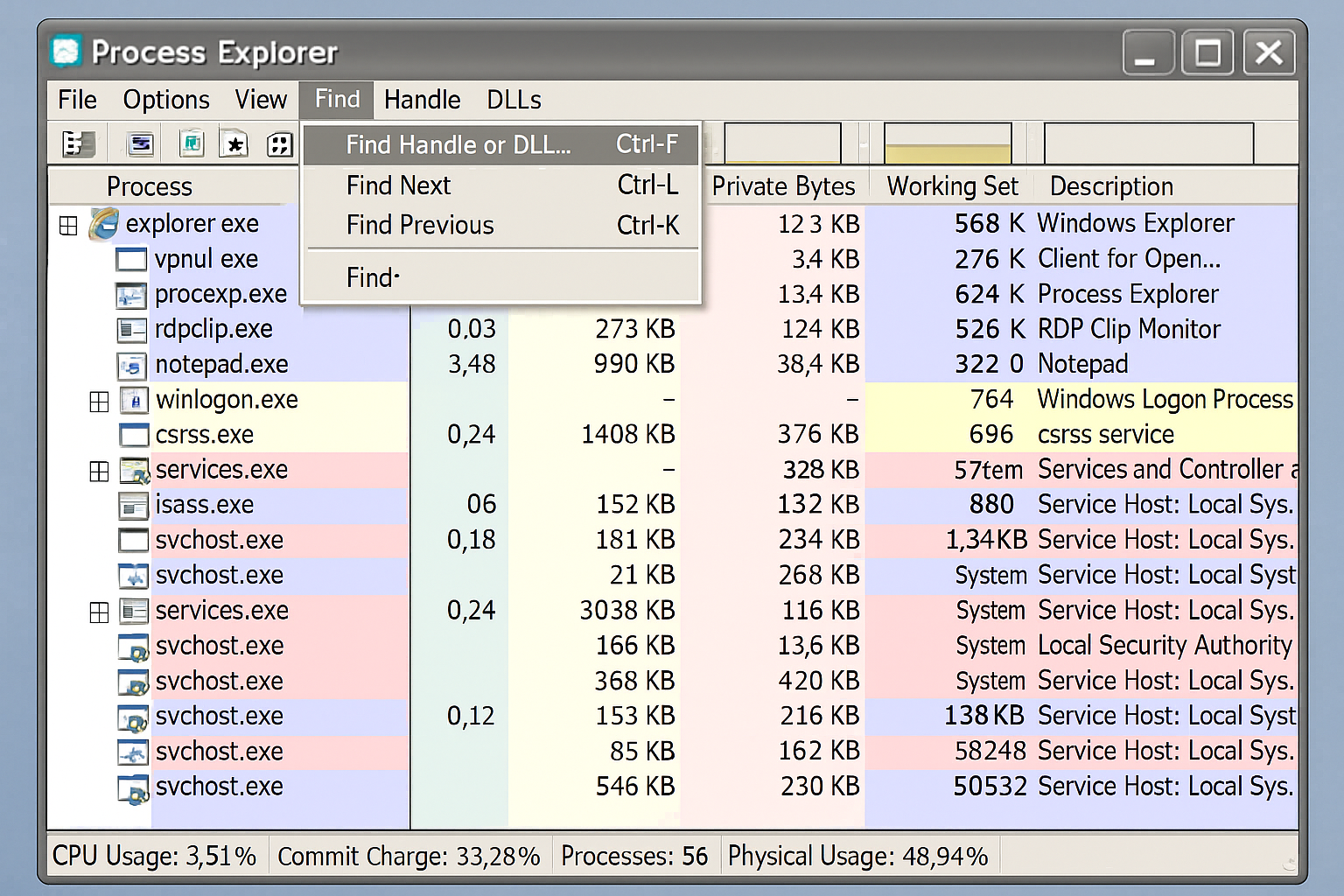The image size is (1344, 896).
Task: Open the DLLs menu
Action: point(514,100)
